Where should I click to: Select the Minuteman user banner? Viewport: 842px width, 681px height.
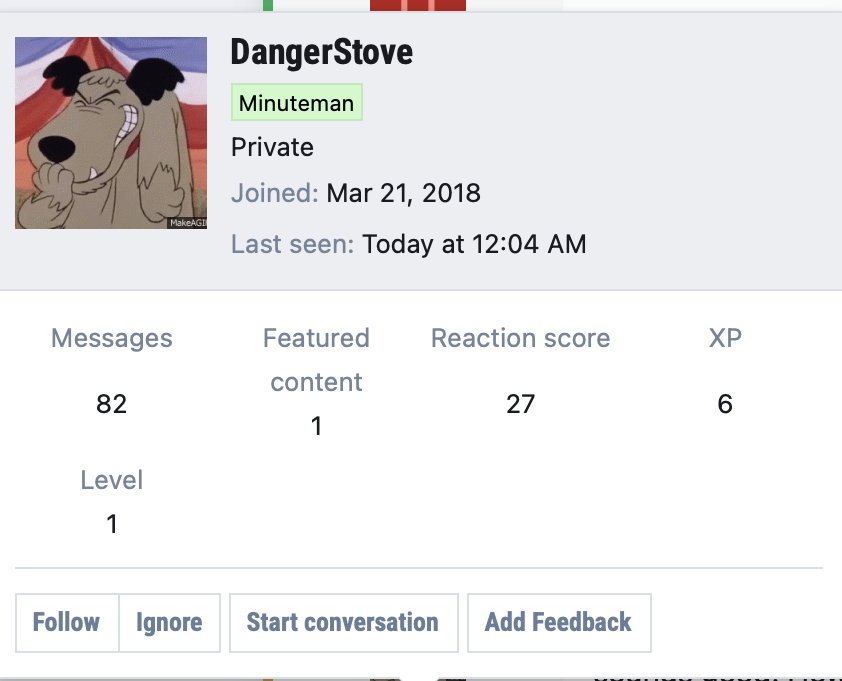point(296,102)
